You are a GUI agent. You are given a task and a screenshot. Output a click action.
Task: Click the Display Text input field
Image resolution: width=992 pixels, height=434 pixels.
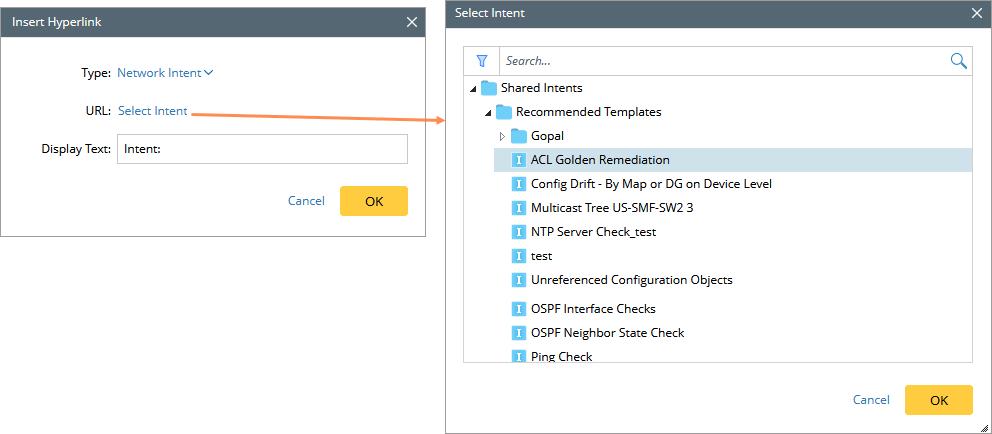[262, 149]
